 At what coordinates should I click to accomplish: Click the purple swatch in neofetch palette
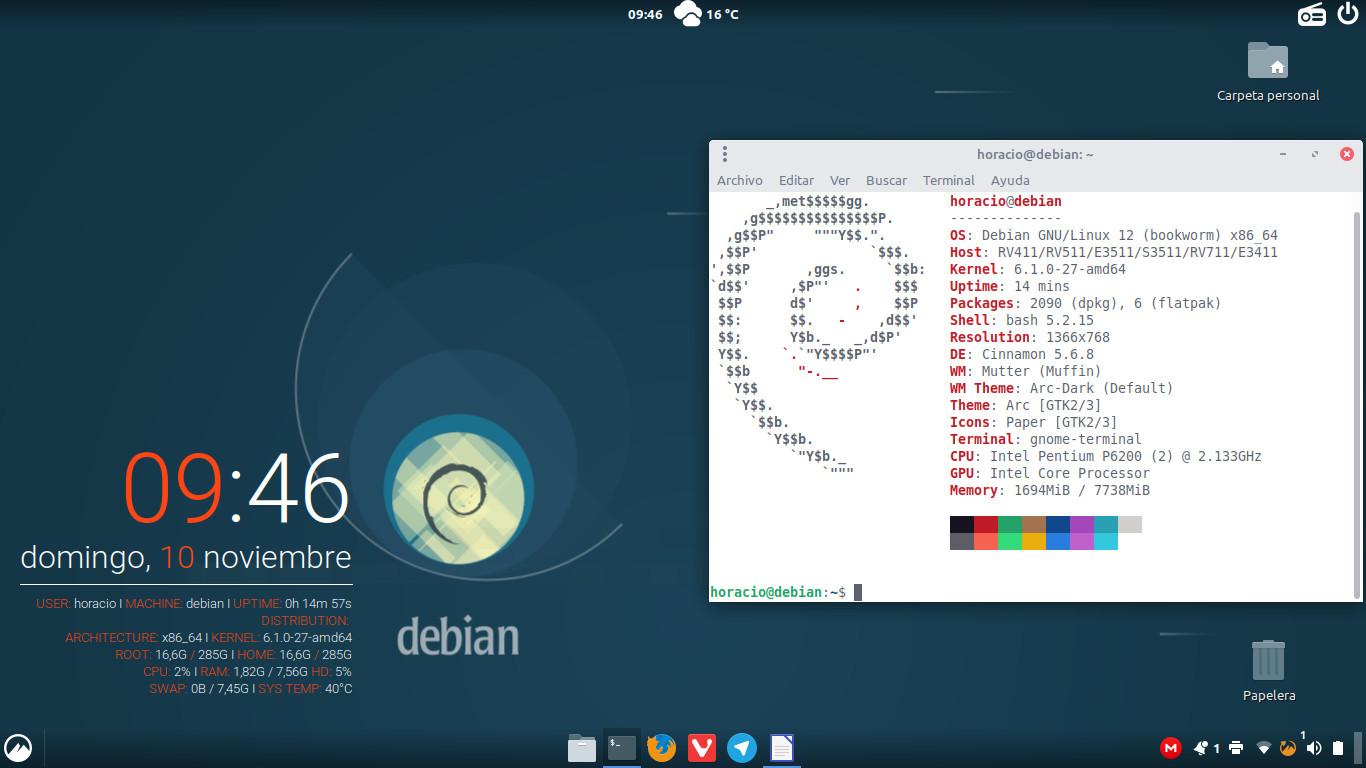(1082, 524)
